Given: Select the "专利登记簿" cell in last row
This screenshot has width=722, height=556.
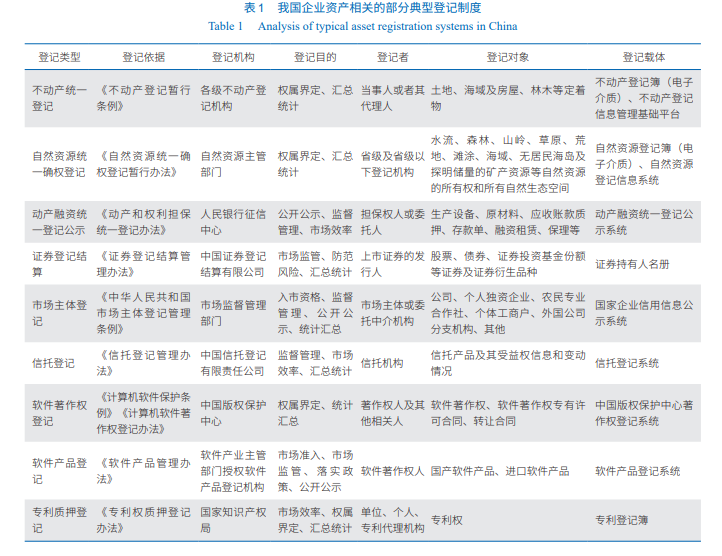Looking at the screenshot, I should point(622,520).
